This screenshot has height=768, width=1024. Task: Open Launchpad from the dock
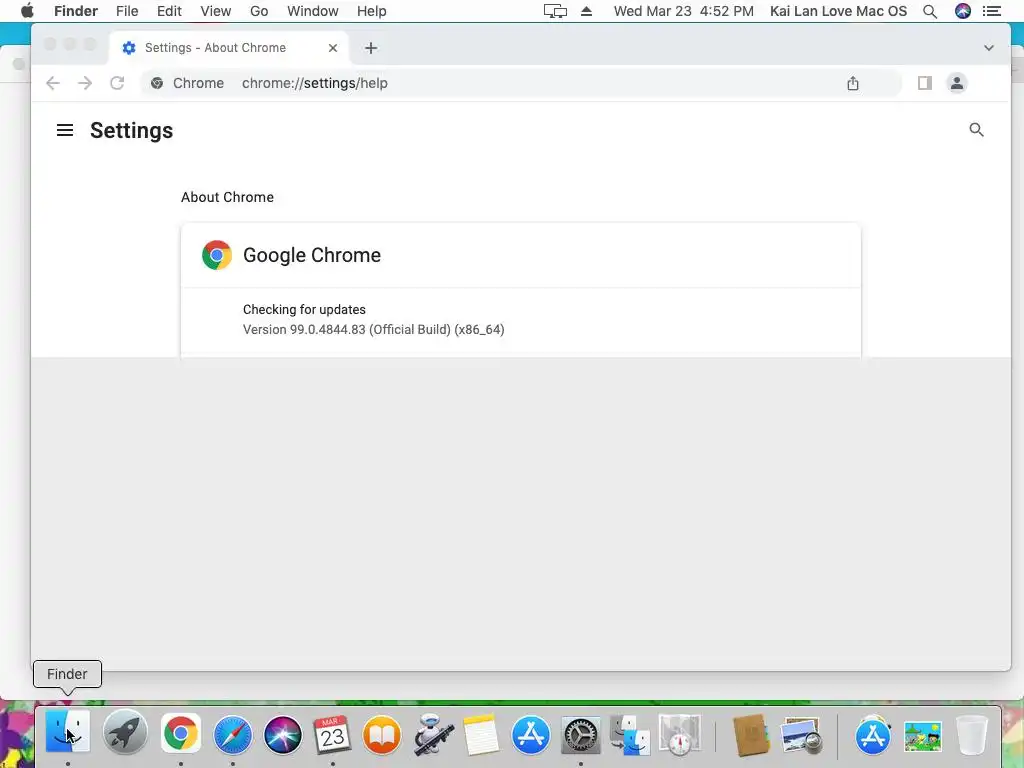coord(125,733)
